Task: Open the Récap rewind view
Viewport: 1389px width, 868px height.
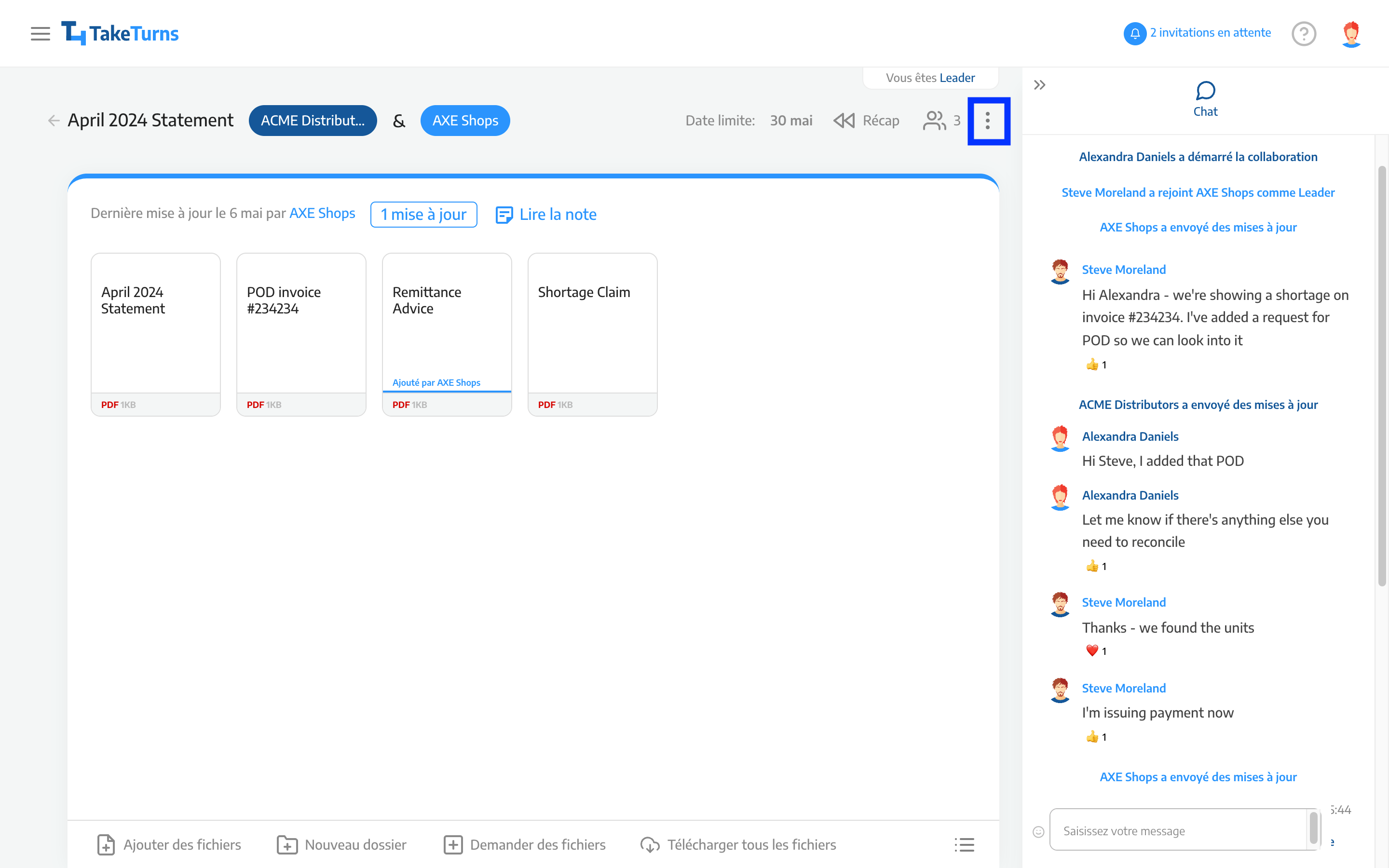Action: tap(866, 121)
